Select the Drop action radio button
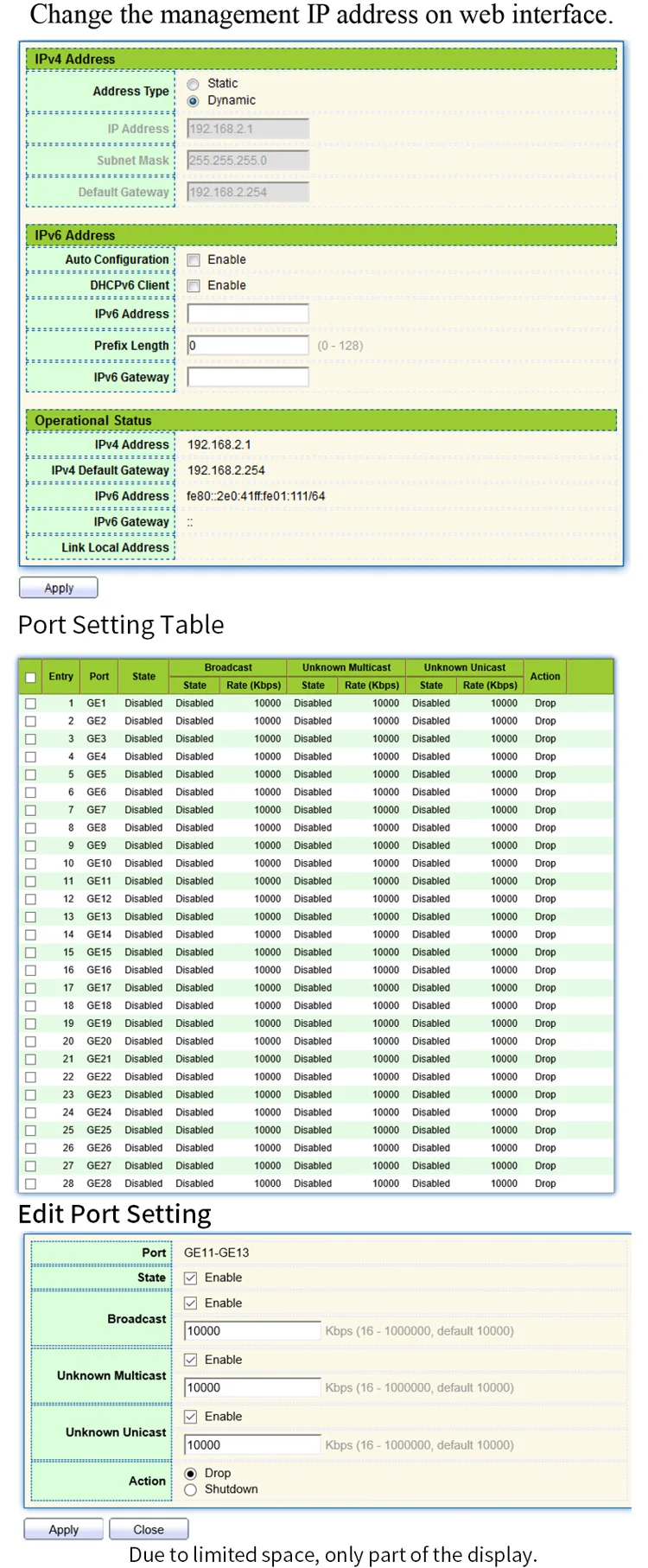 [191, 1474]
